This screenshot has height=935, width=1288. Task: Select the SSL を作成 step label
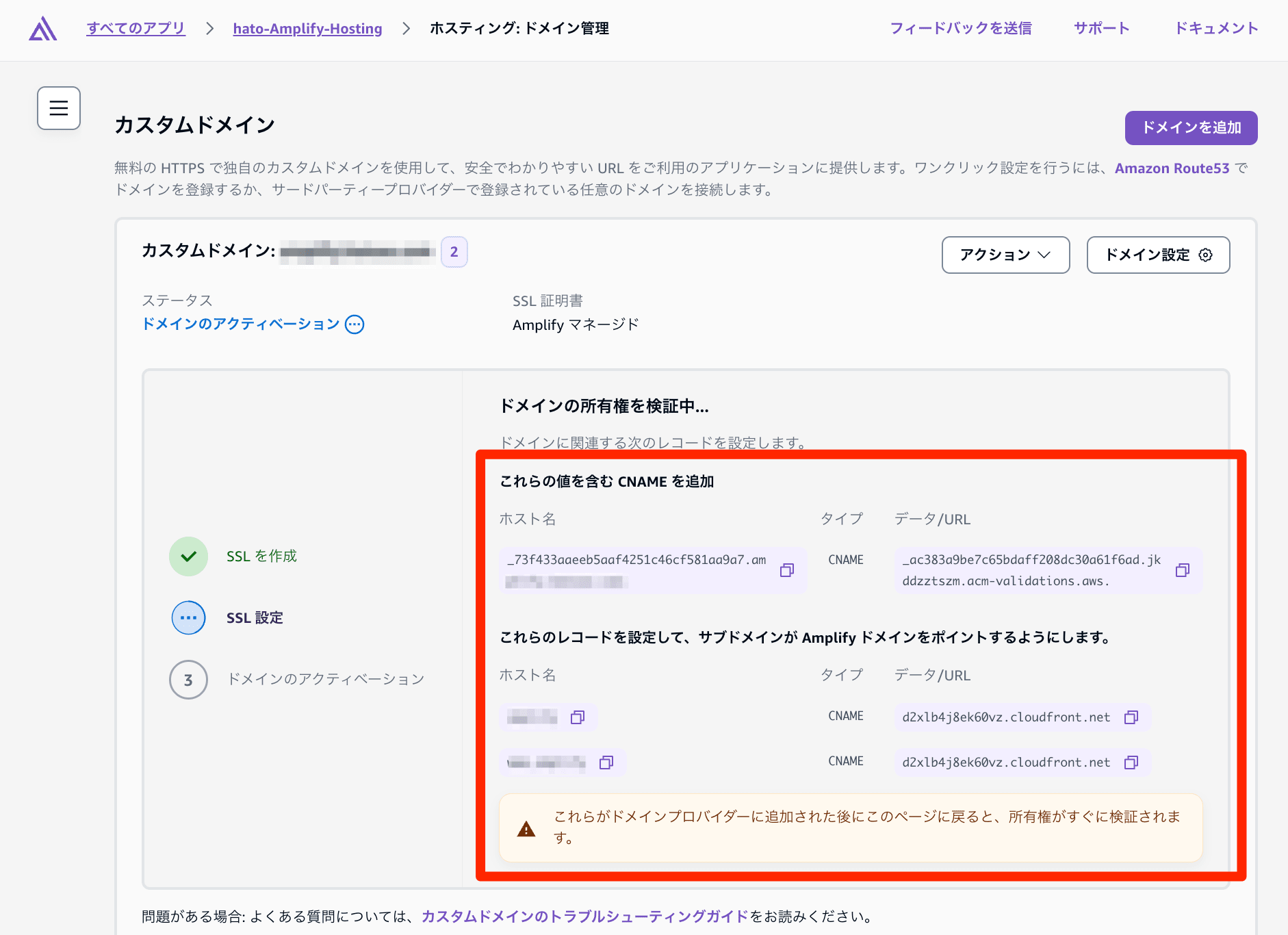261,556
